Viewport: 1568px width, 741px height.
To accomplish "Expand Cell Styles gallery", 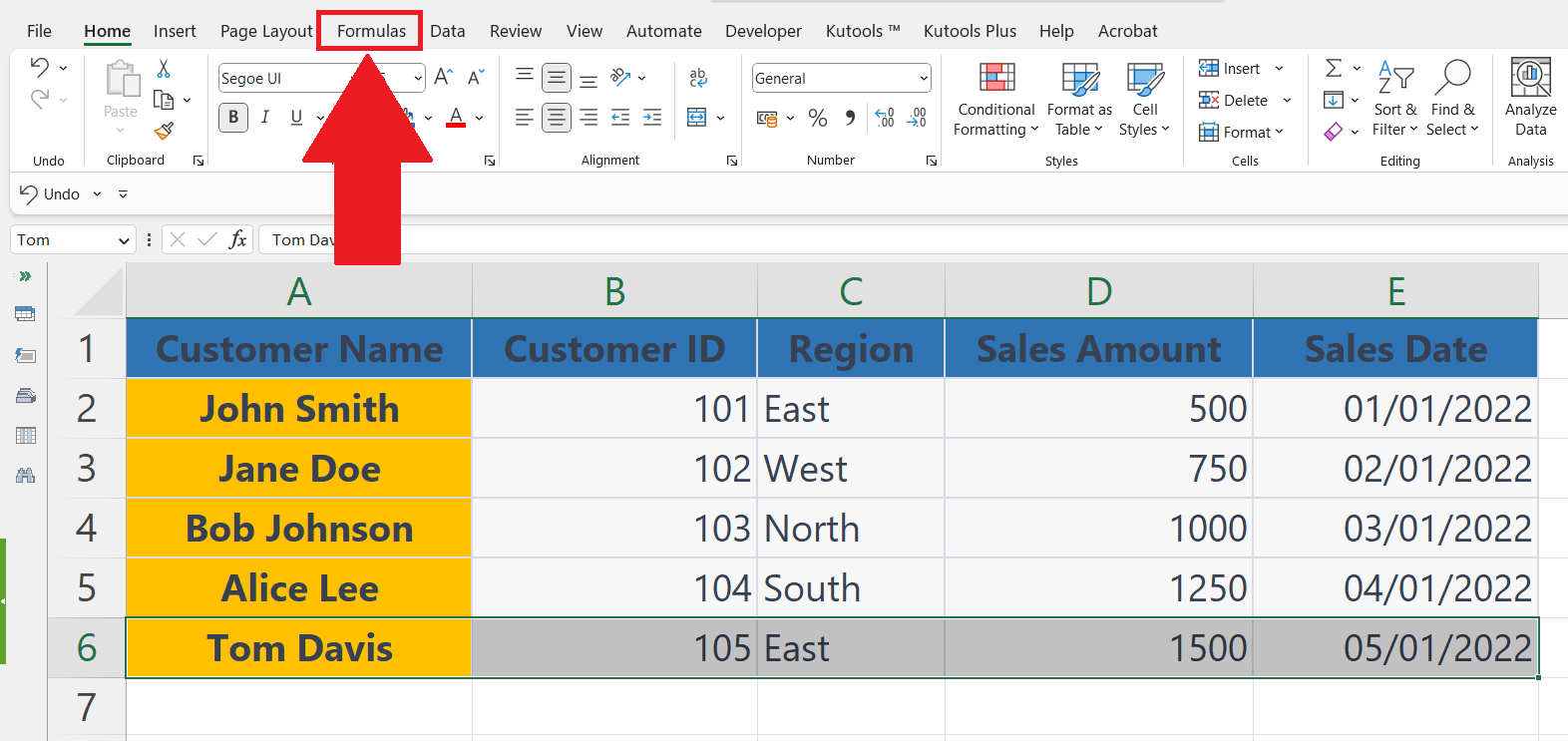I will click(x=1144, y=99).
